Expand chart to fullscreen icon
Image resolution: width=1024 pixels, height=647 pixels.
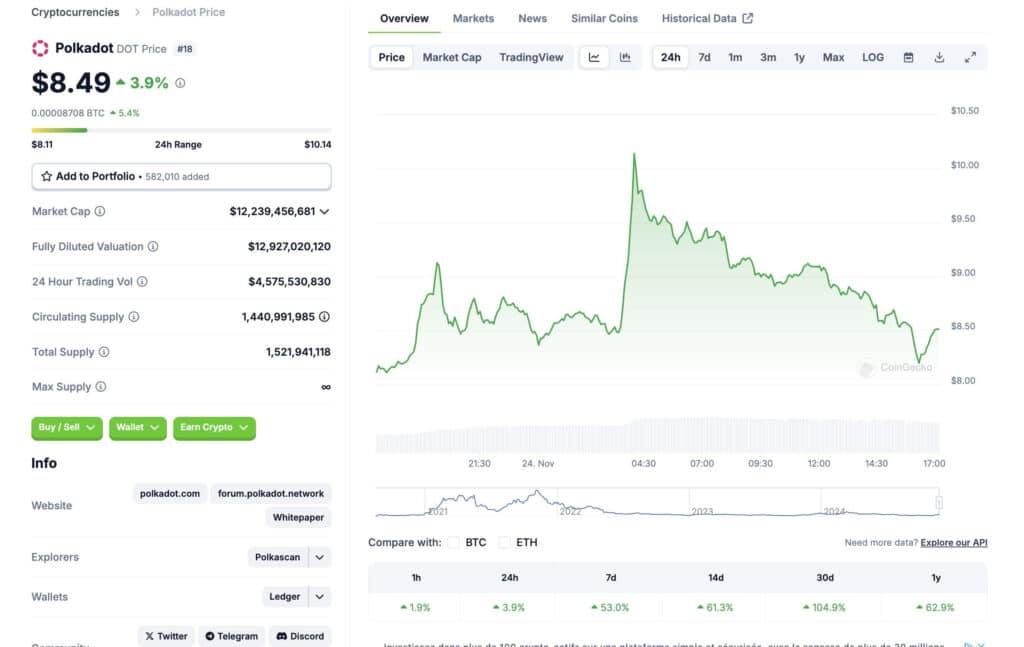coord(970,57)
